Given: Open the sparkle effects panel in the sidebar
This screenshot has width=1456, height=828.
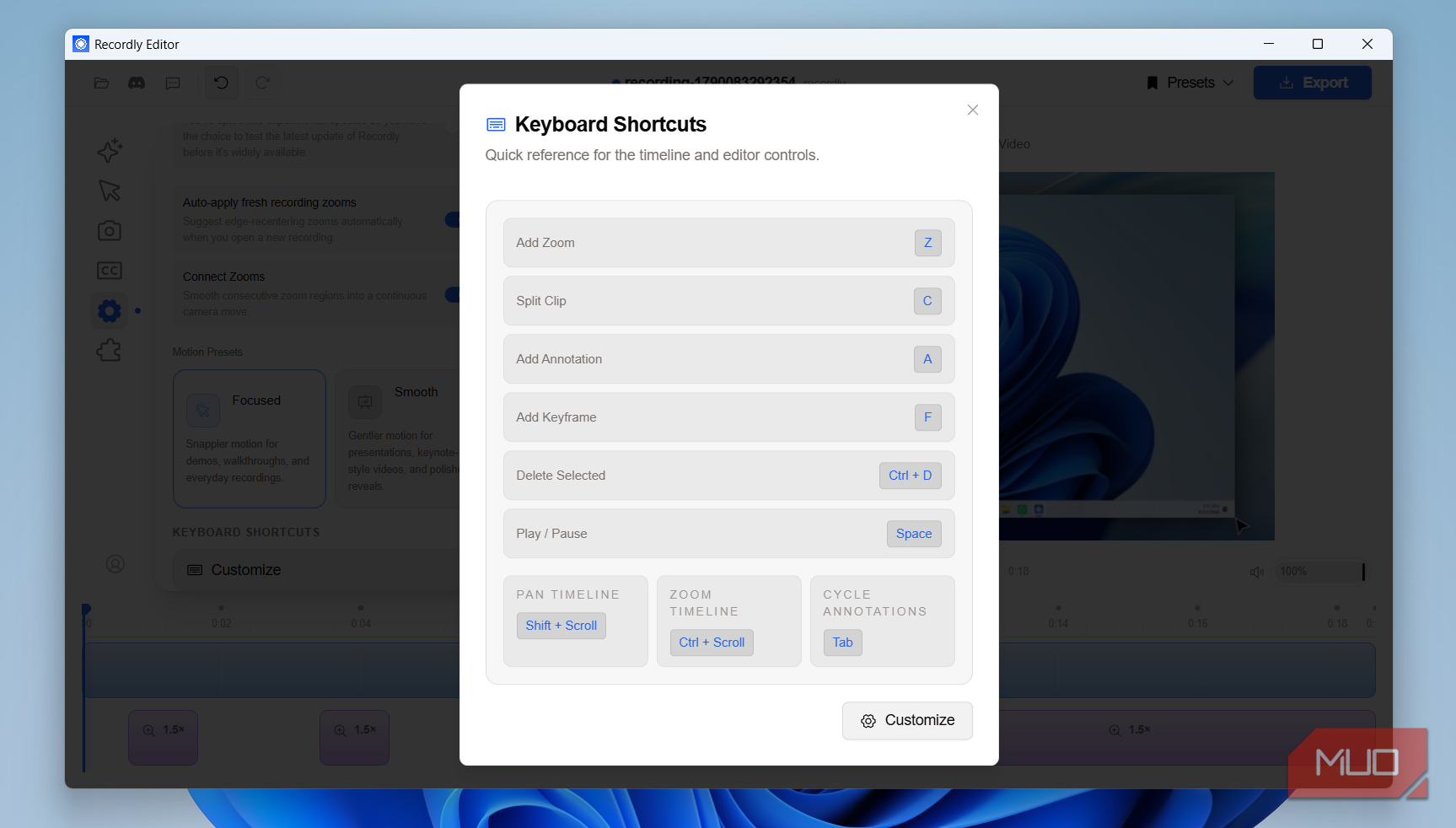Looking at the screenshot, I should [110, 151].
